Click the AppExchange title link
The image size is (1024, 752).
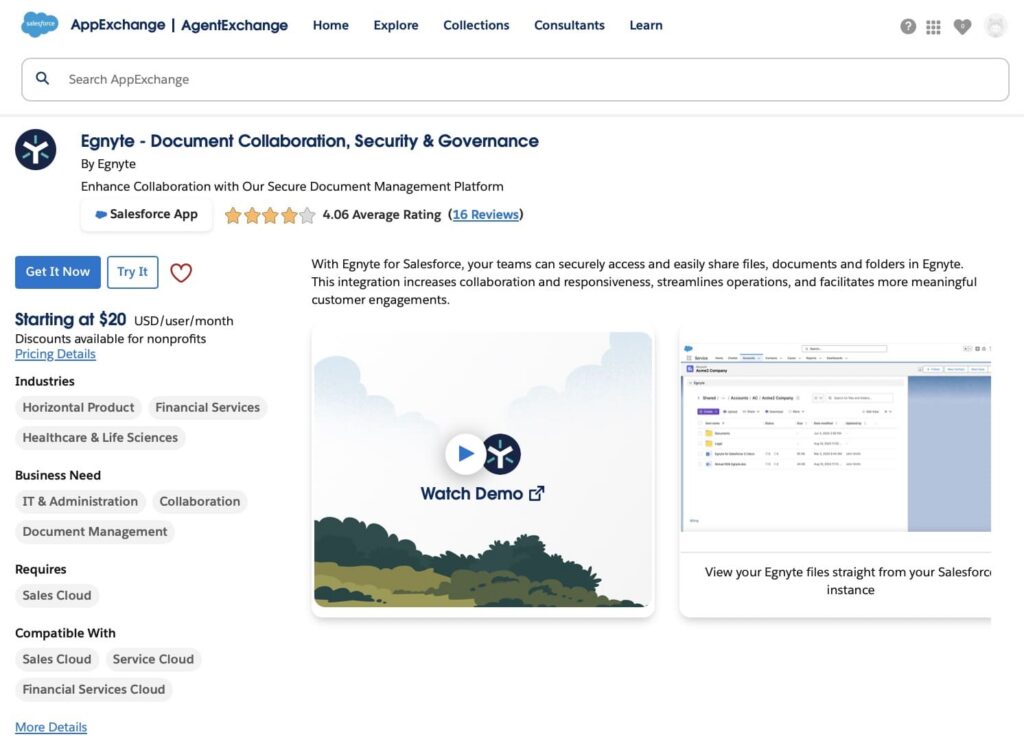click(x=118, y=25)
